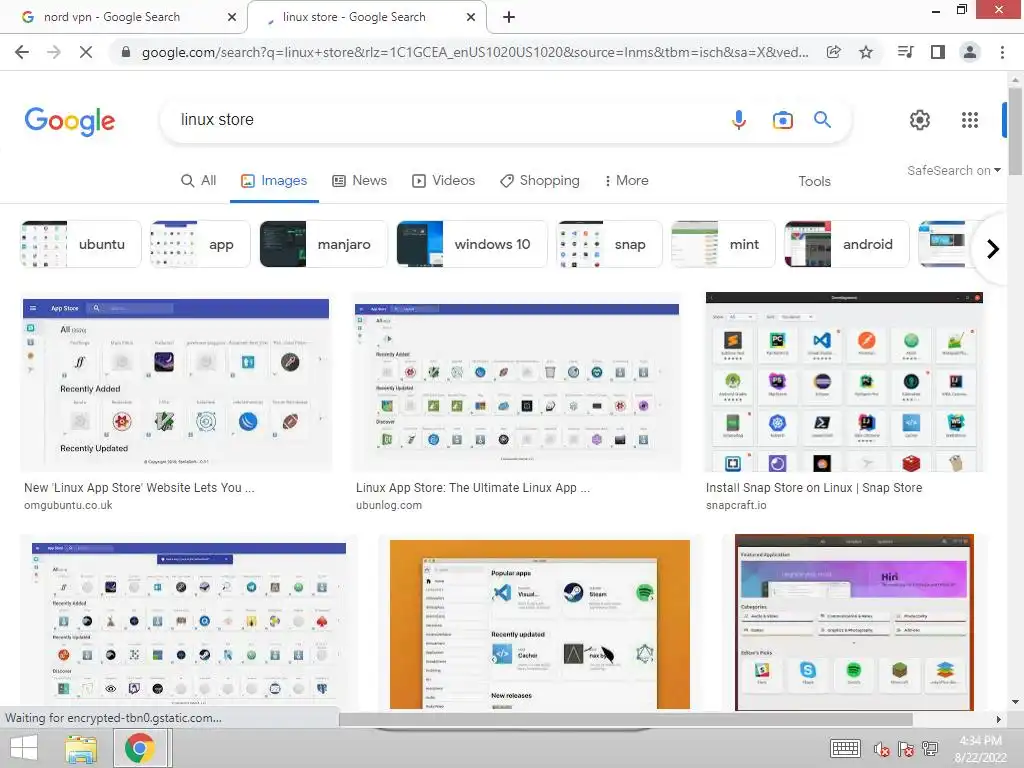Close the nord vpn tab
The image size is (1024, 768).
(232, 17)
